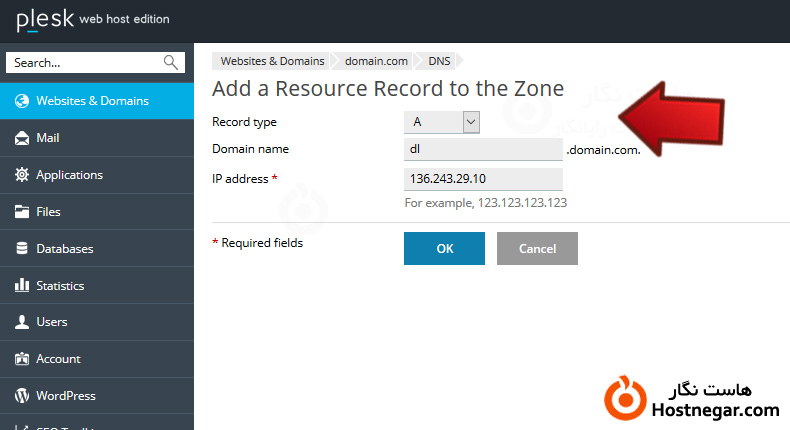Click the Mail envelope icon
790x430 pixels.
click(x=21, y=138)
